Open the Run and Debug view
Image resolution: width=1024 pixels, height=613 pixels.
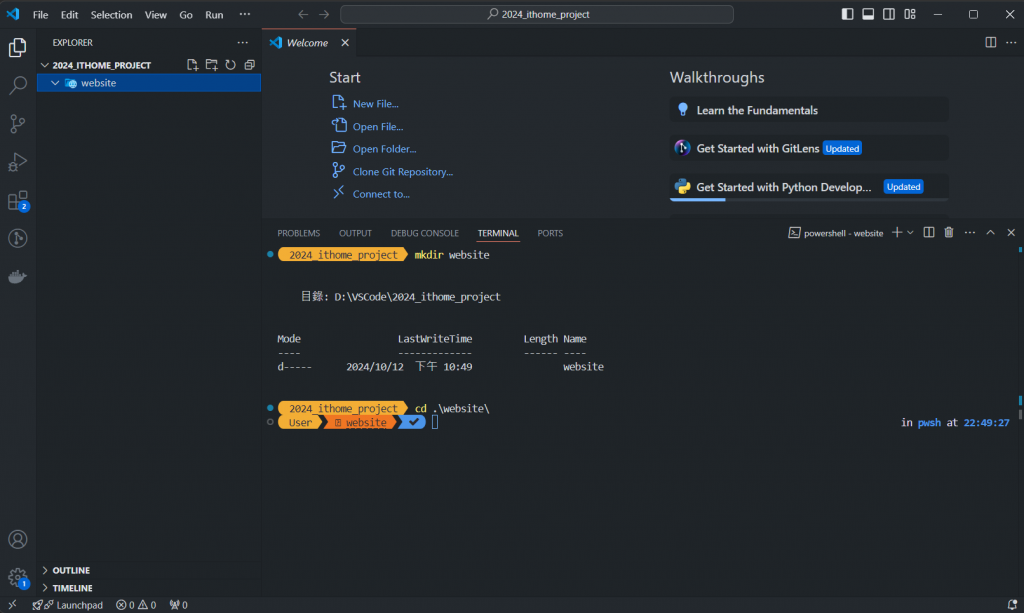click(18, 162)
